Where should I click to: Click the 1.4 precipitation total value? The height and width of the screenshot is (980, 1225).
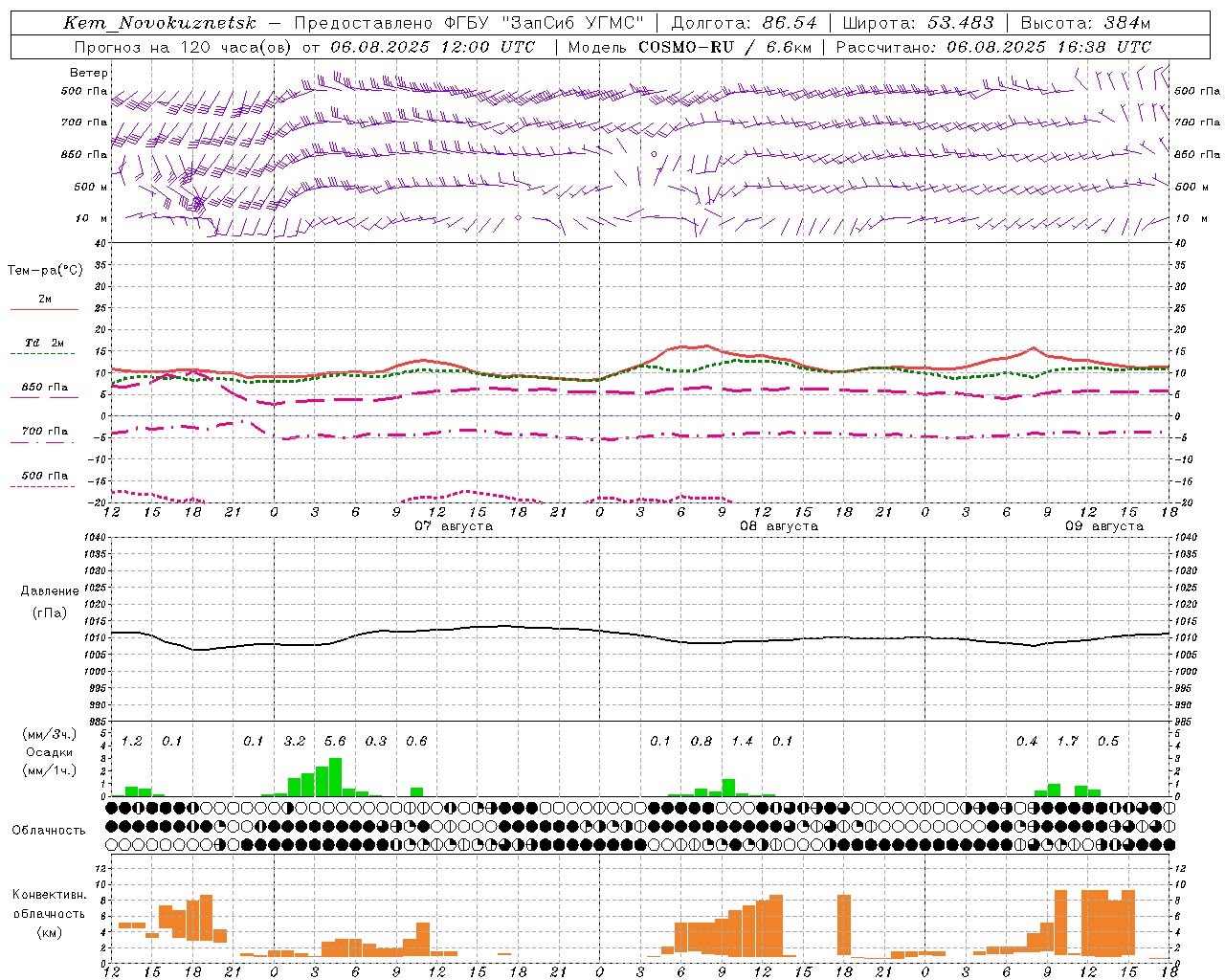(742, 741)
